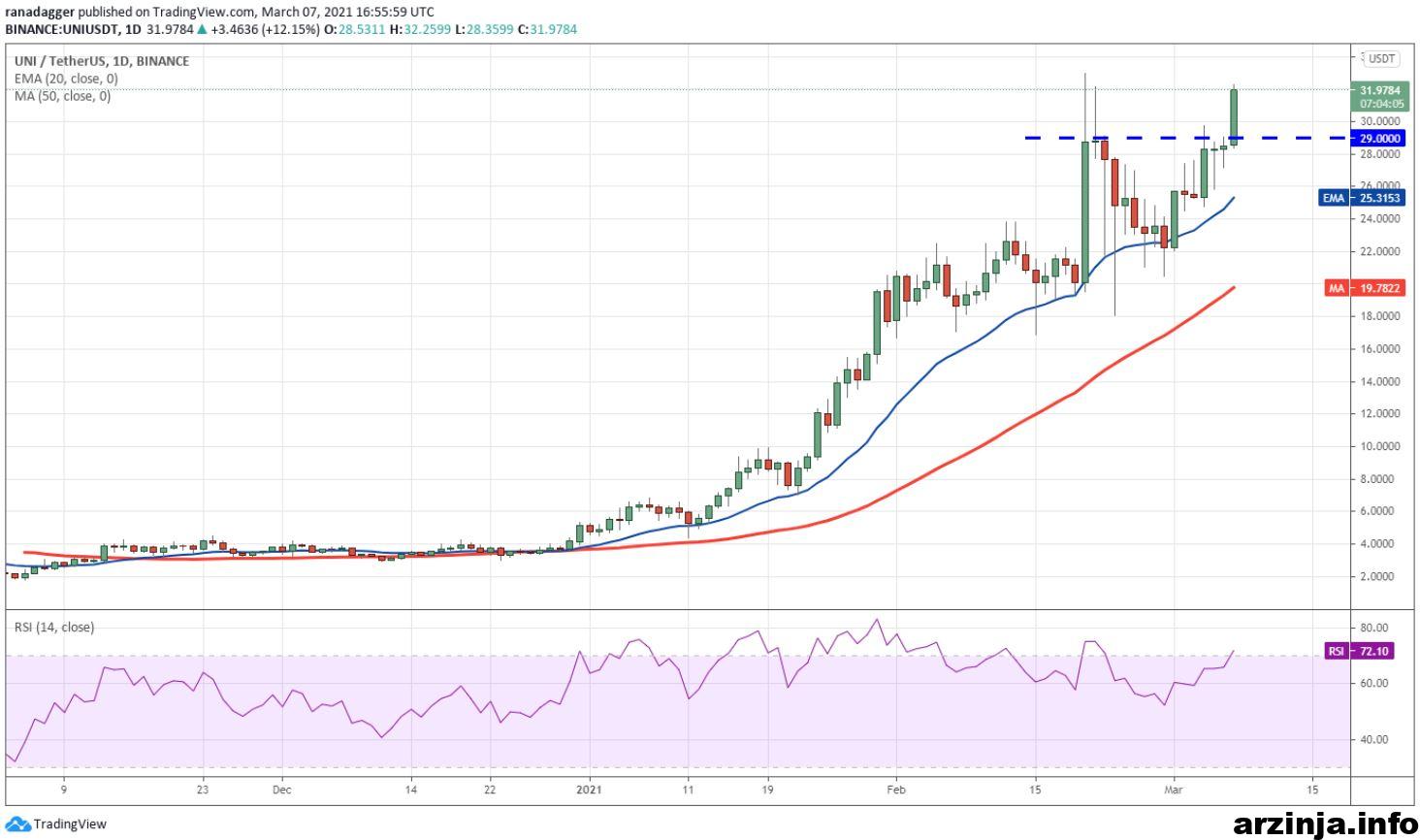
Task: Click the MA (50, close, 0) indicator legend
Action: (62, 96)
